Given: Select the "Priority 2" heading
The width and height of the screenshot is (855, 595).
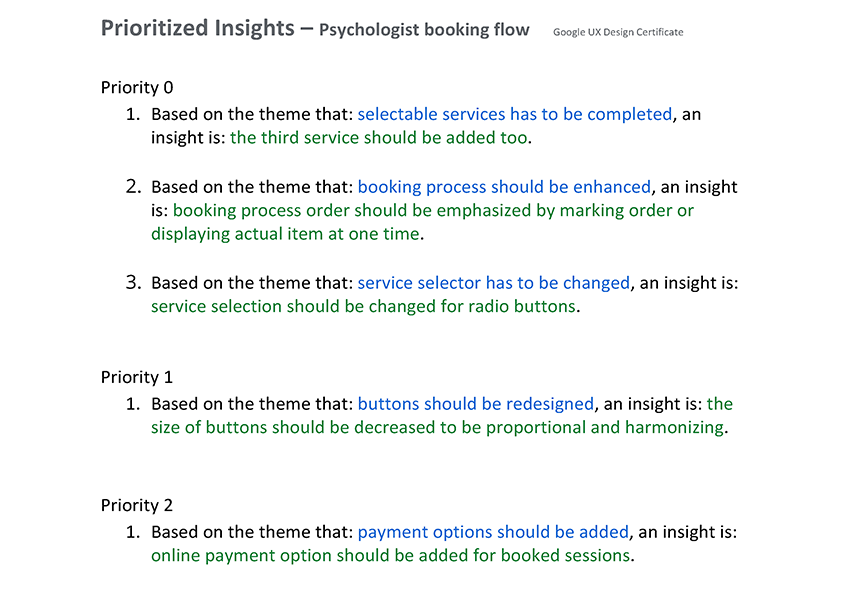Looking at the screenshot, I should [x=137, y=505].
